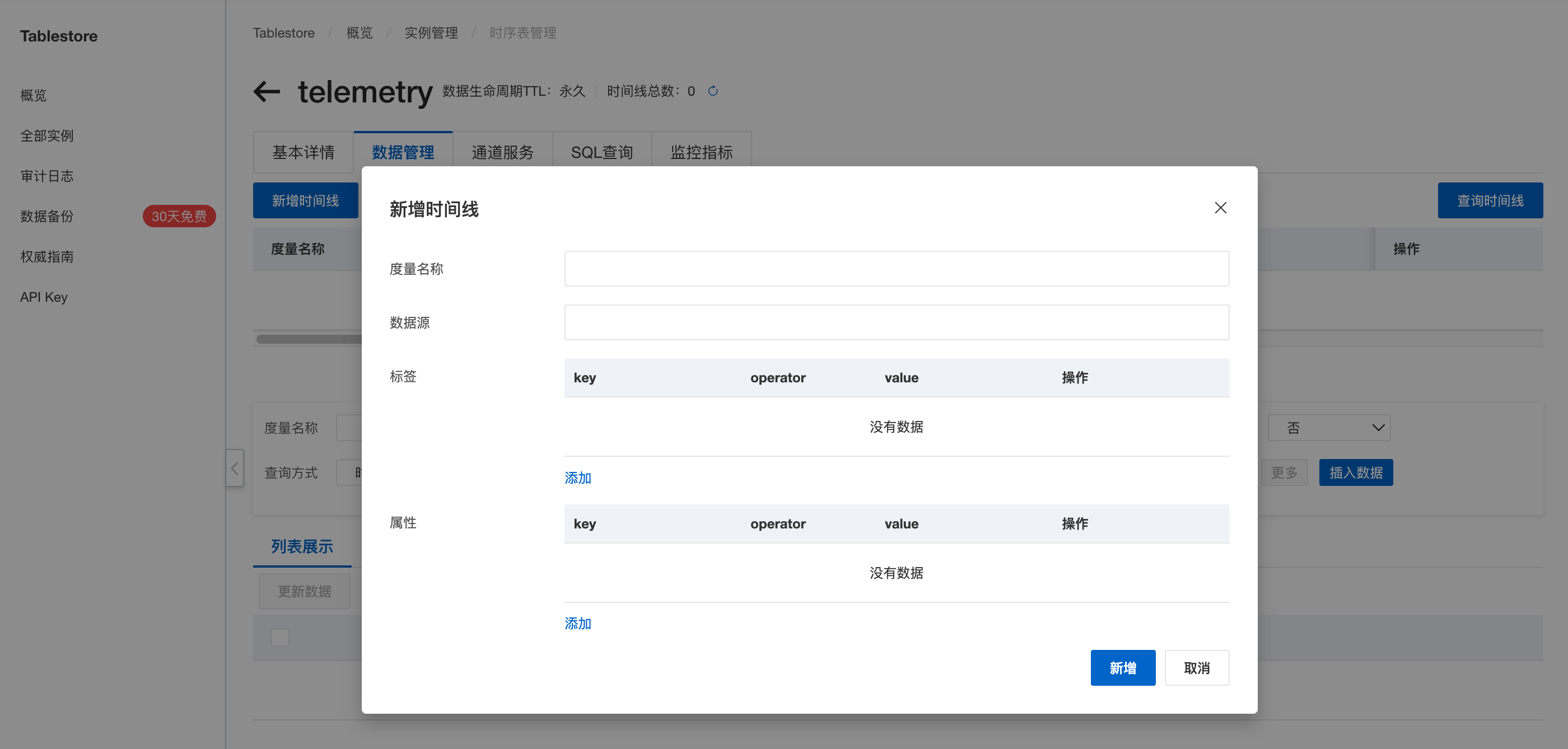The height and width of the screenshot is (749, 1568).
Task: Open the 监控指标 tab
Action: [x=701, y=152]
